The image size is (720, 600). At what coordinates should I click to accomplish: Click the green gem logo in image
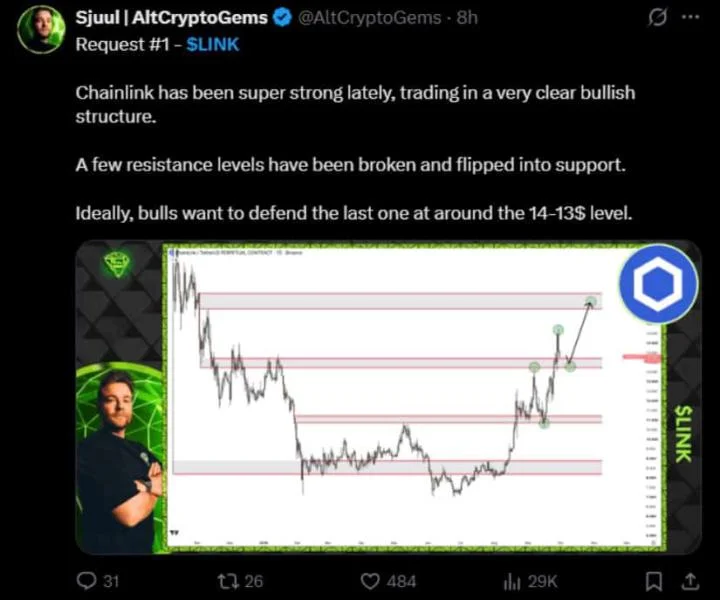[x=117, y=264]
